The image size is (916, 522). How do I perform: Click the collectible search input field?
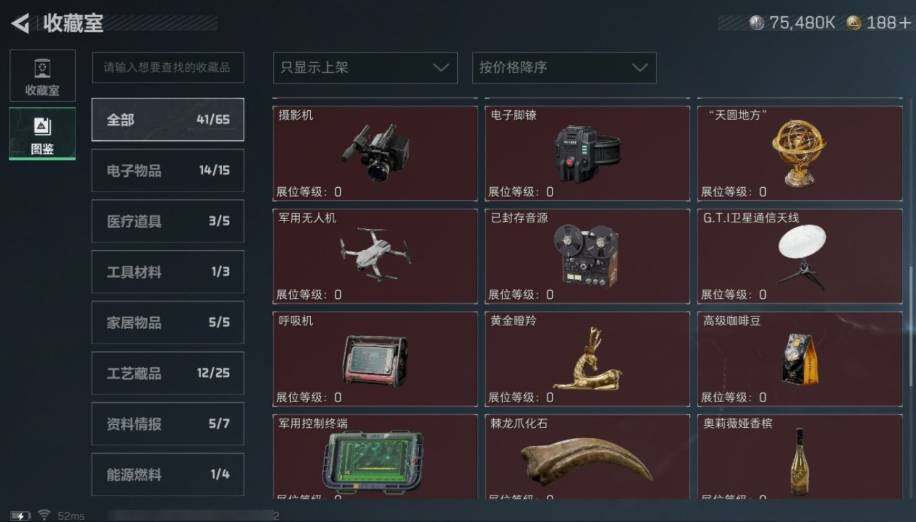pos(168,68)
